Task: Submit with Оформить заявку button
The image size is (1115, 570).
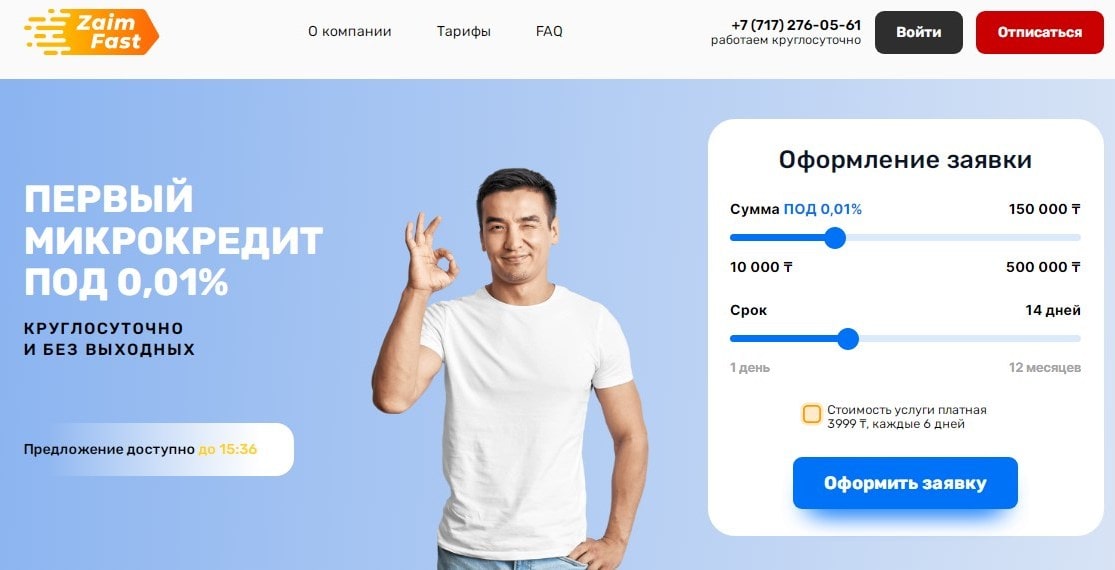Action: point(905,483)
